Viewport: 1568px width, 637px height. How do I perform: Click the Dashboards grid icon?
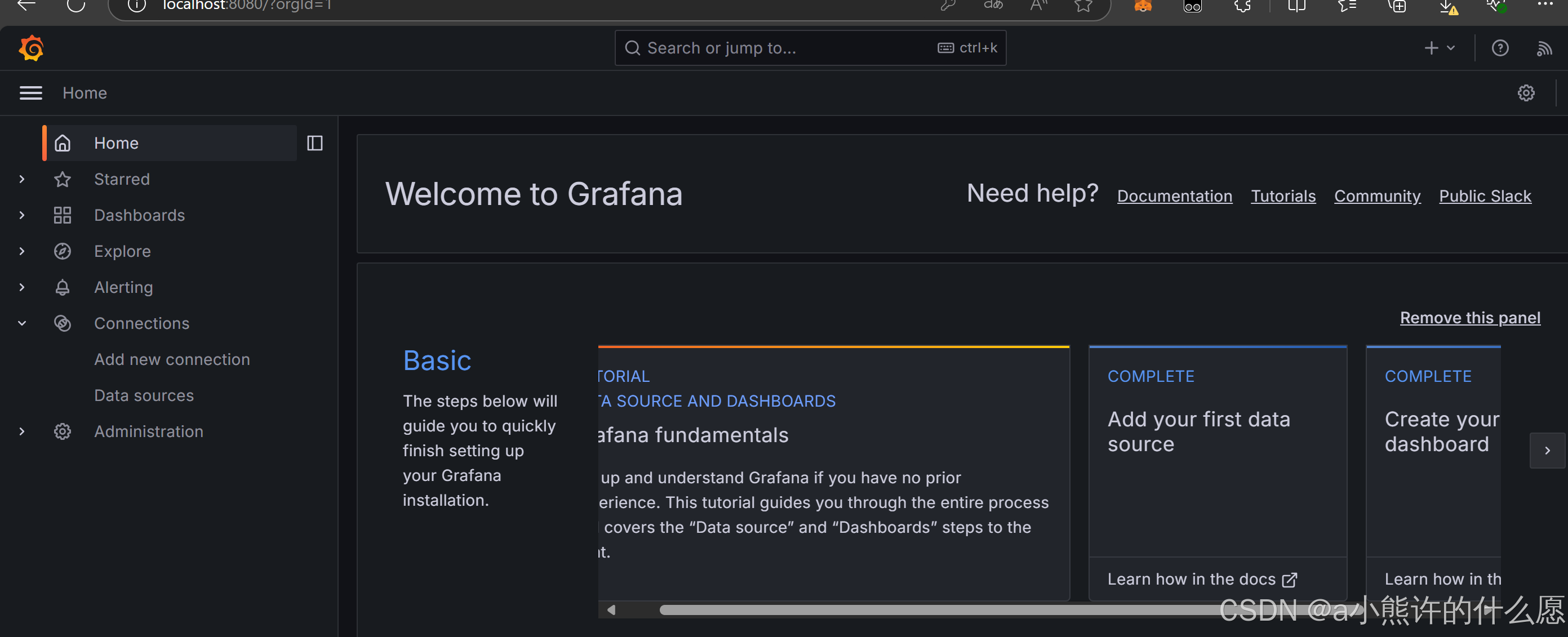(x=63, y=215)
